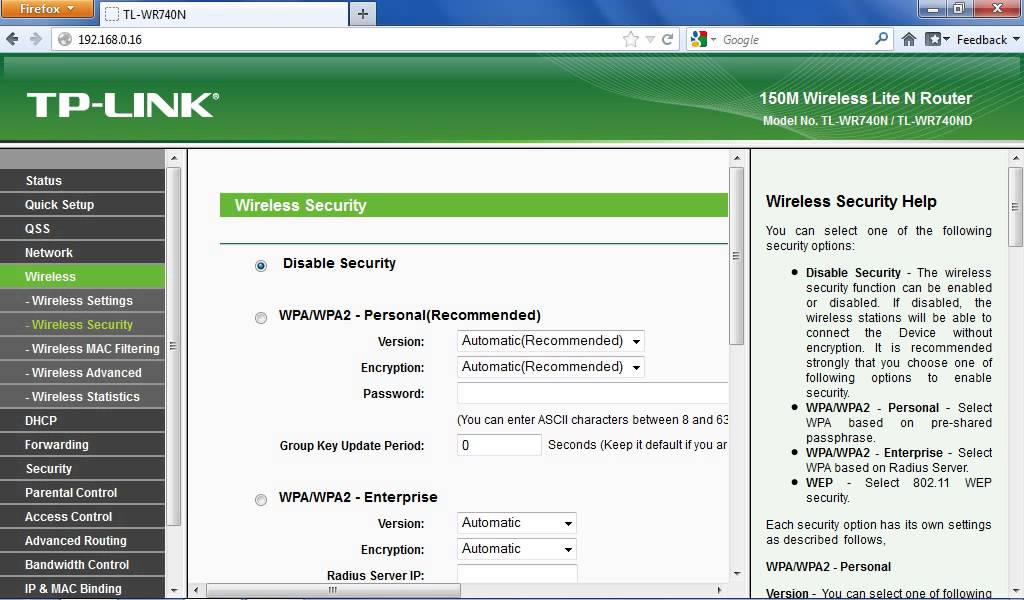The image size is (1024, 600).
Task: Click the Radius Server IP field
Action: 517,573
